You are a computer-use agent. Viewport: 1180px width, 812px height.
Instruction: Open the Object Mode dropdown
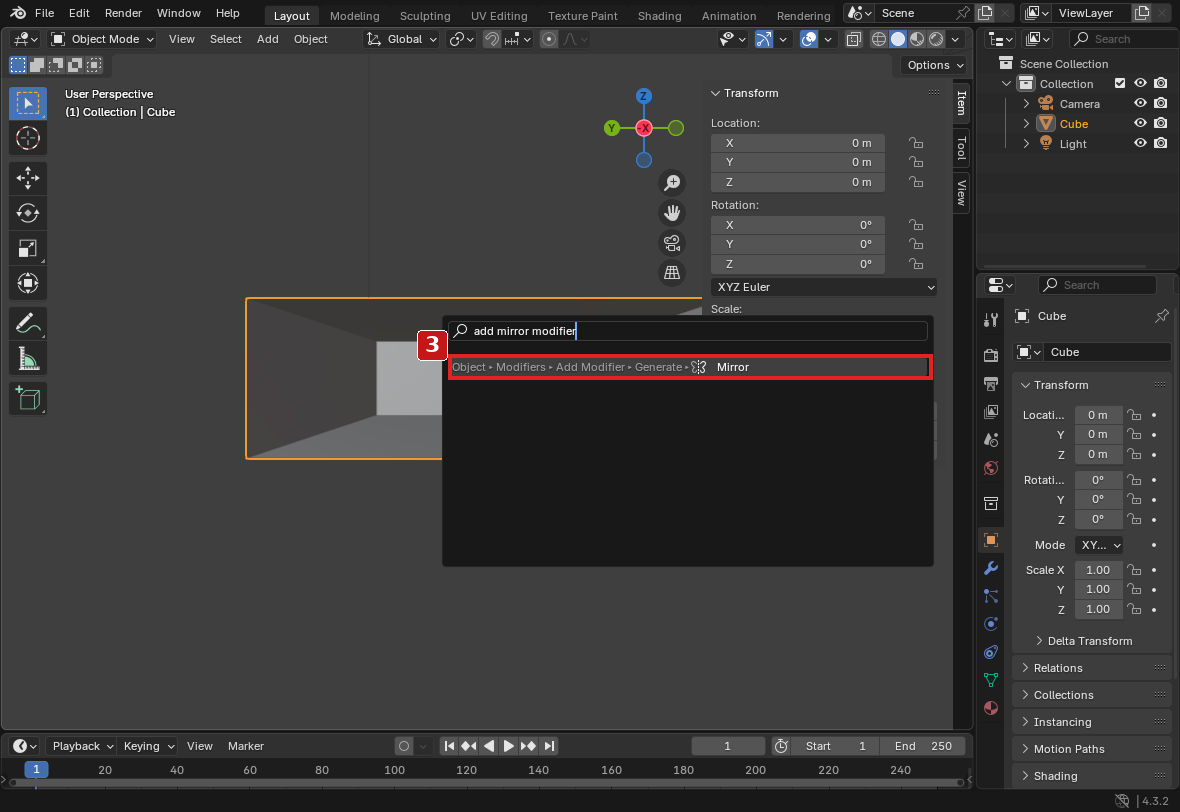pos(103,39)
